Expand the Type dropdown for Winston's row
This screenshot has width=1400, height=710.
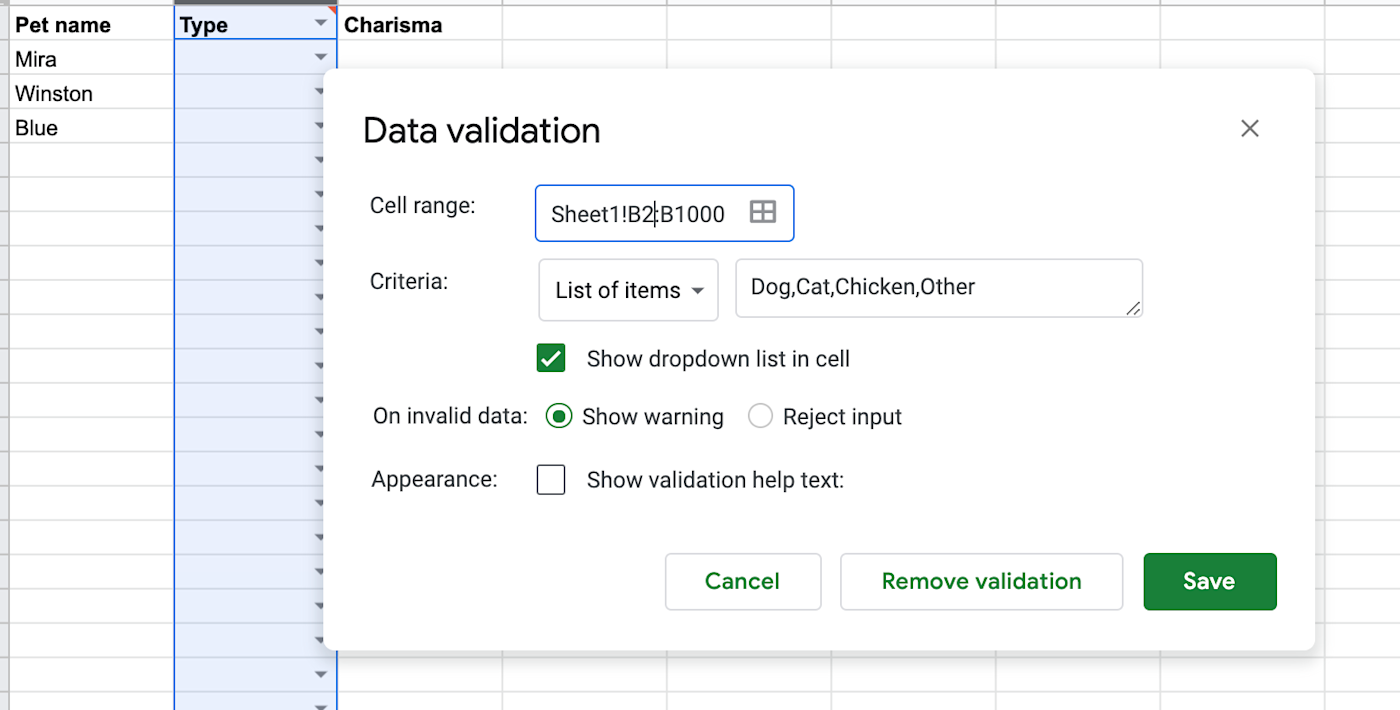pyautogui.click(x=320, y=93)
